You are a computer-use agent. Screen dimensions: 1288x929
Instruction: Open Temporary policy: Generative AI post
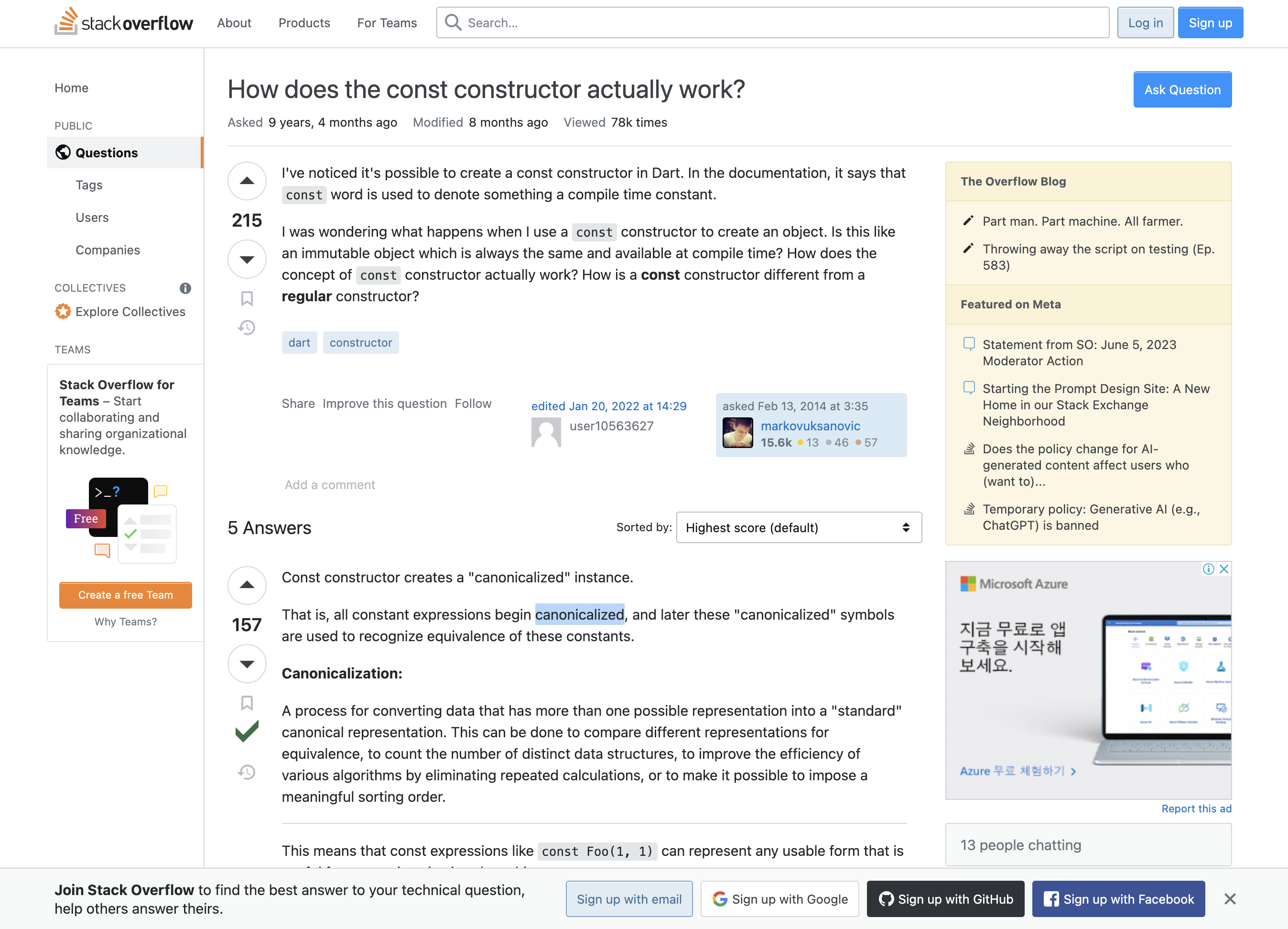point(1091,517)
